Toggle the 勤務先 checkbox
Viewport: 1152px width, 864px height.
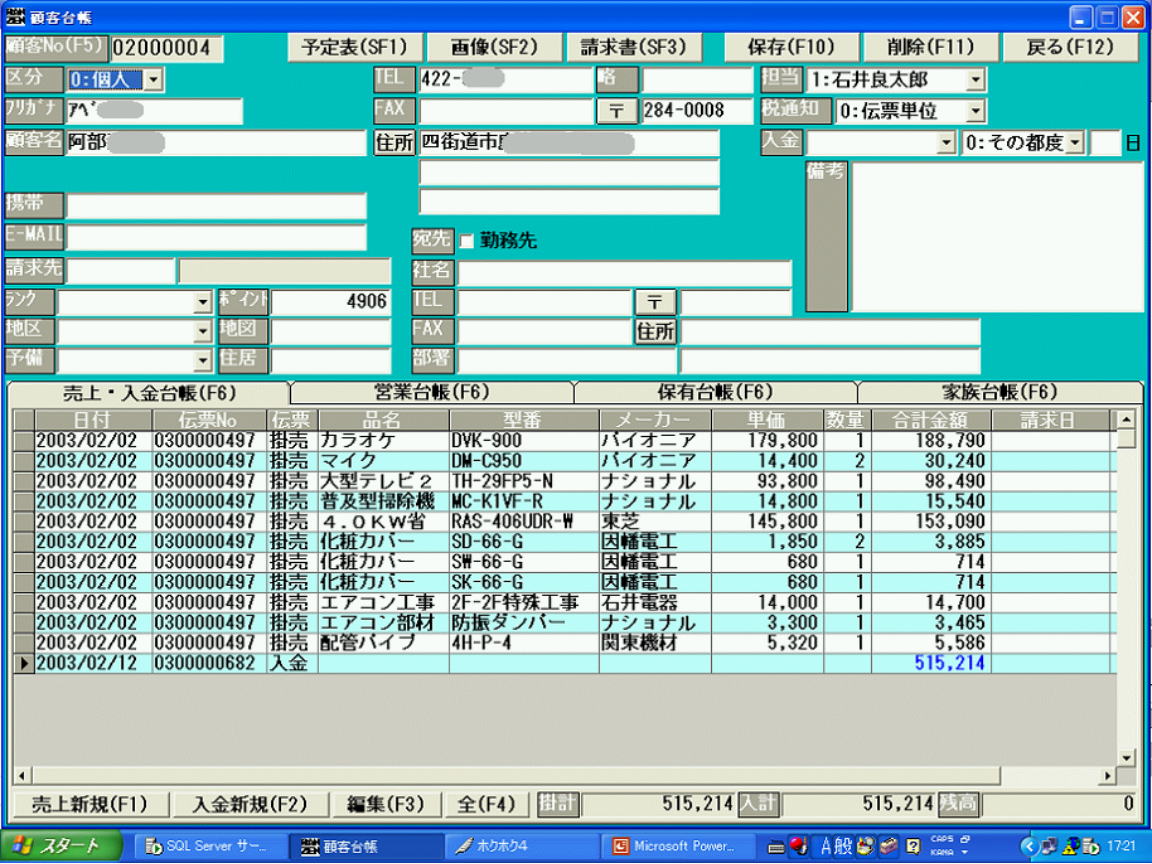tap(467, 241)
